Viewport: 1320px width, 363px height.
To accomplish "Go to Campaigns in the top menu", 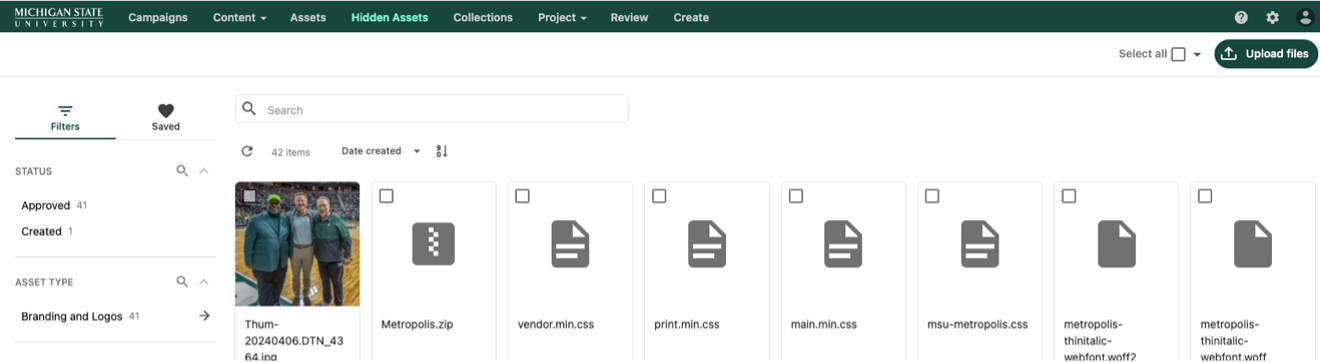I will pyautogui.click(x=158, y=17).
